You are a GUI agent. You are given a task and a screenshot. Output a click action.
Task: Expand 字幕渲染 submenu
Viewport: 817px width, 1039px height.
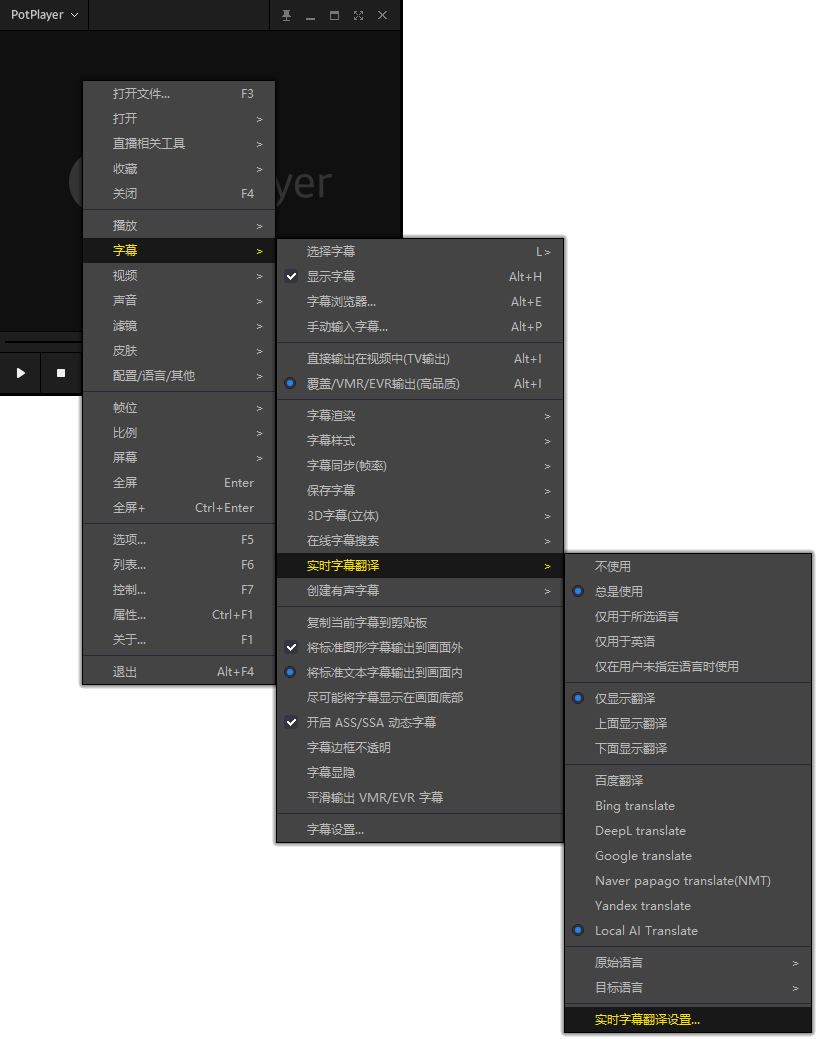pyautogui.click(x=420, y=415)
